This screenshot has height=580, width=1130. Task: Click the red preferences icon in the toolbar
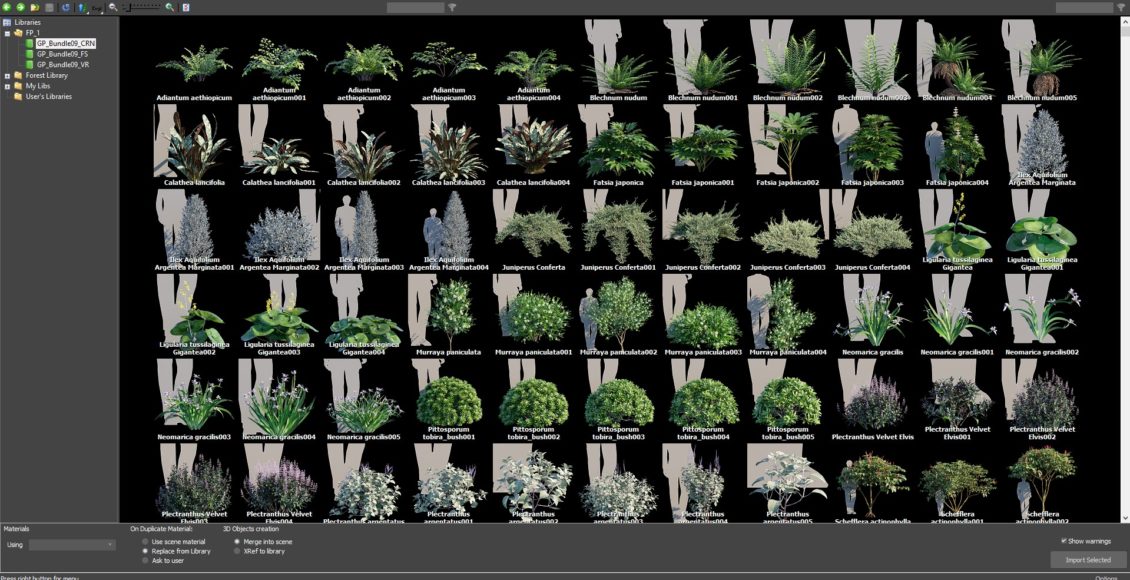186,7
